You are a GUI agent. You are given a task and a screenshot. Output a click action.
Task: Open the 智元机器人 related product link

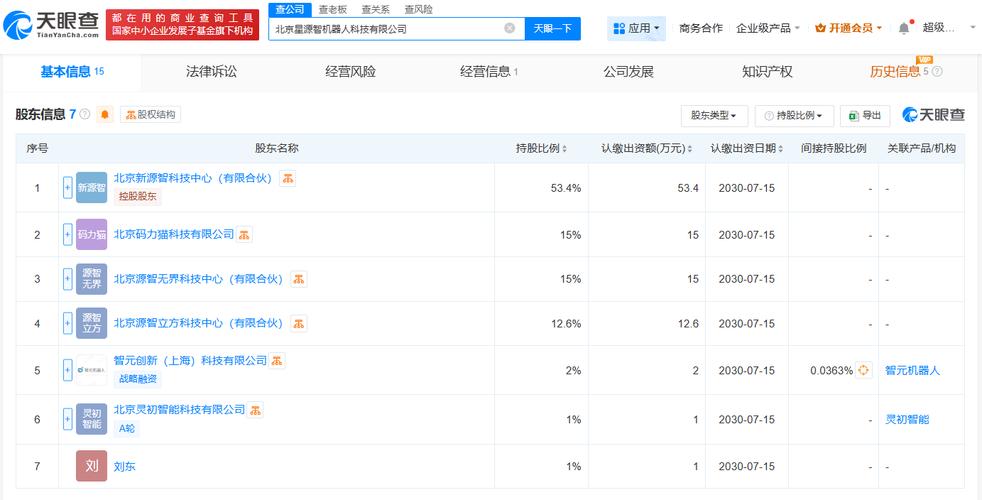pos(912,370)
